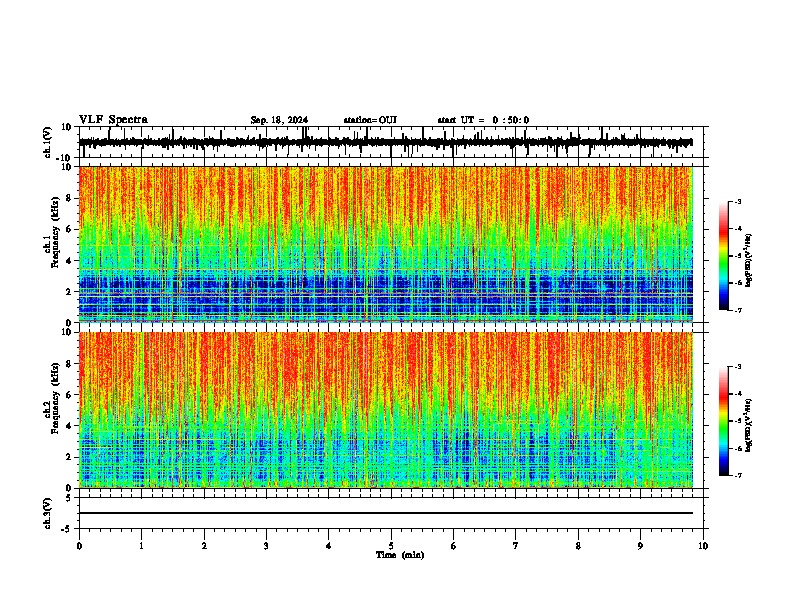Click the time axis tick label '1'
The width and height of the screenshot is (792, 612).
click(x=141, y=546)
